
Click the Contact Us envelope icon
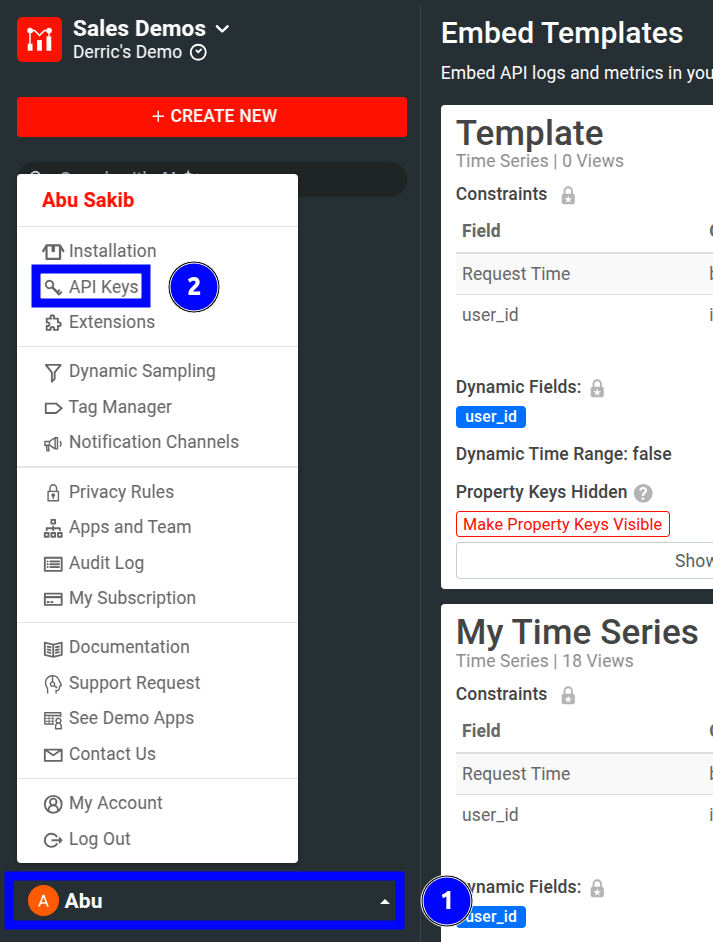51,753
